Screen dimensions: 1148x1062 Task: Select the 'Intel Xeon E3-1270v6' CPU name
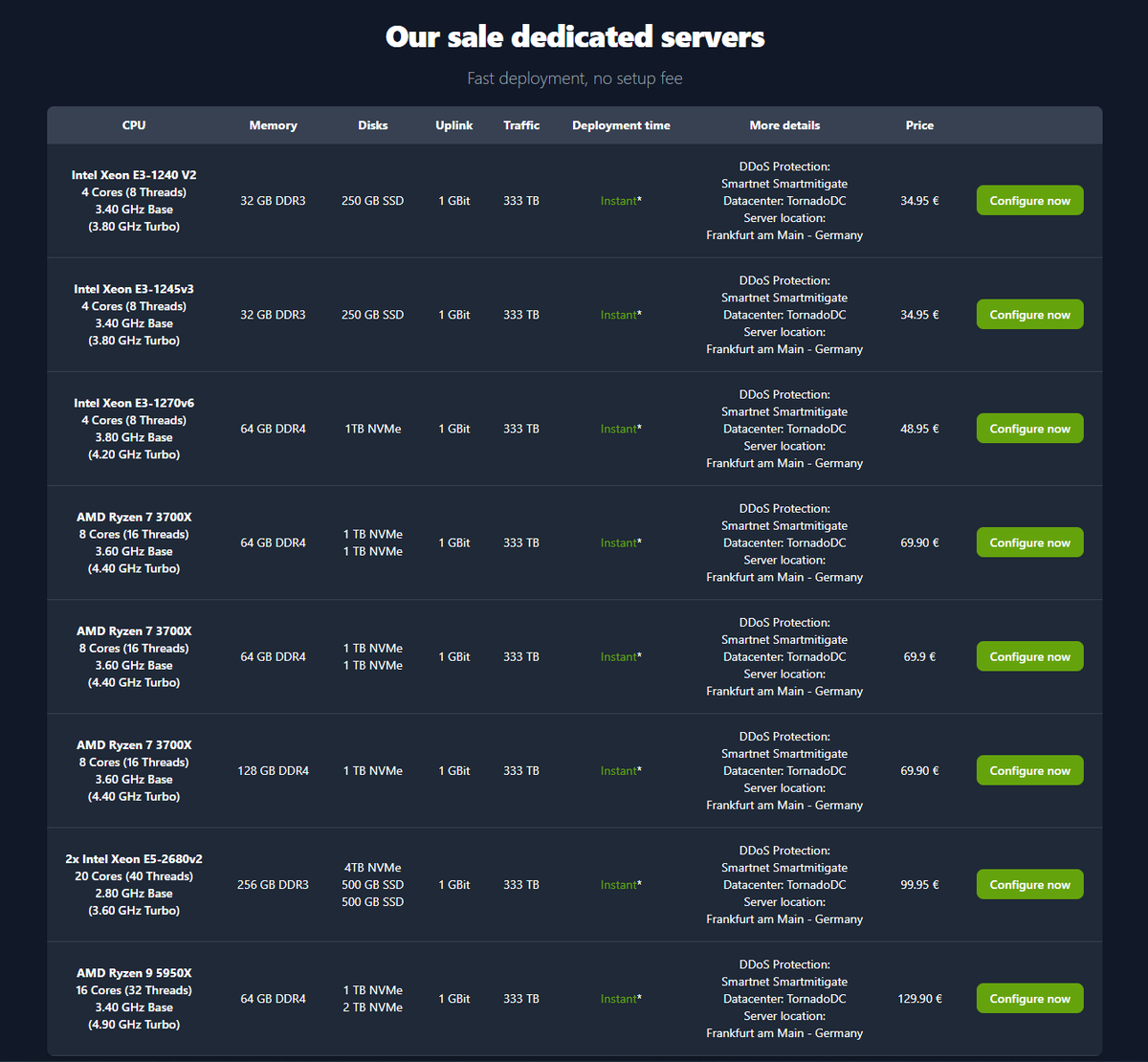point(134,403)
